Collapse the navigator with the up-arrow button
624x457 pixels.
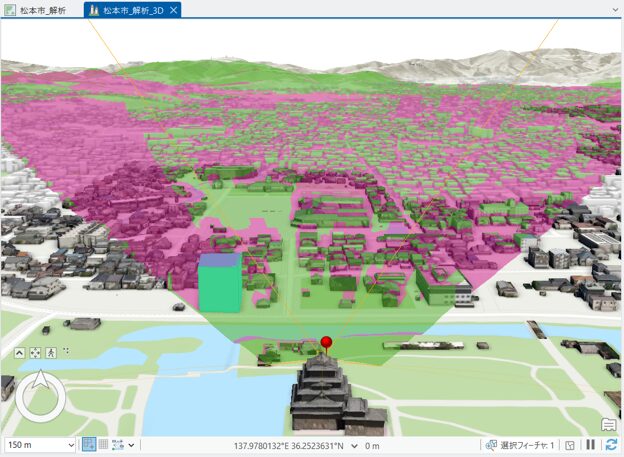click(20, 353)
